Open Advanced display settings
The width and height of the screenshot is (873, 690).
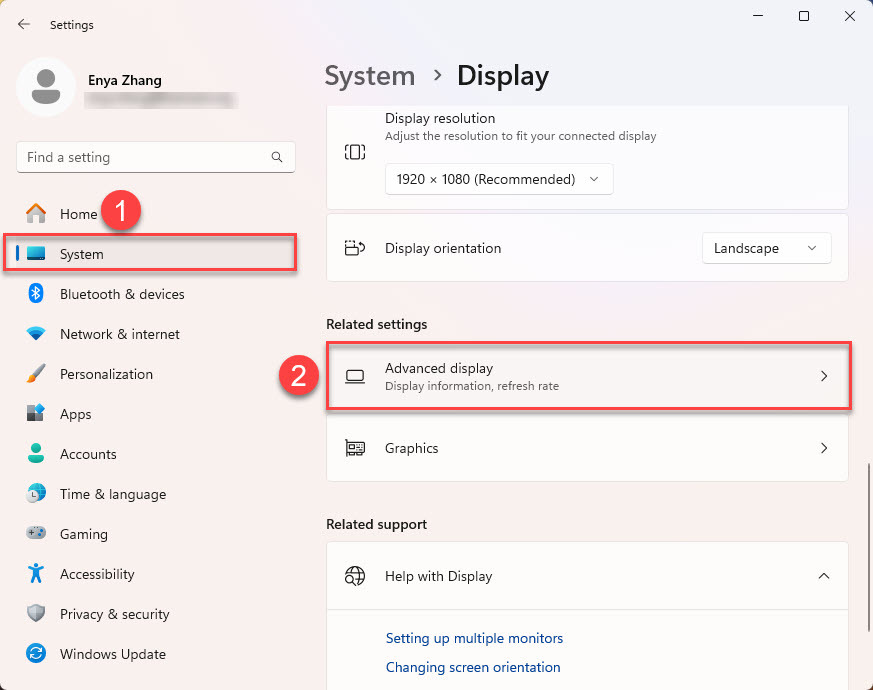tap(588, 376)
